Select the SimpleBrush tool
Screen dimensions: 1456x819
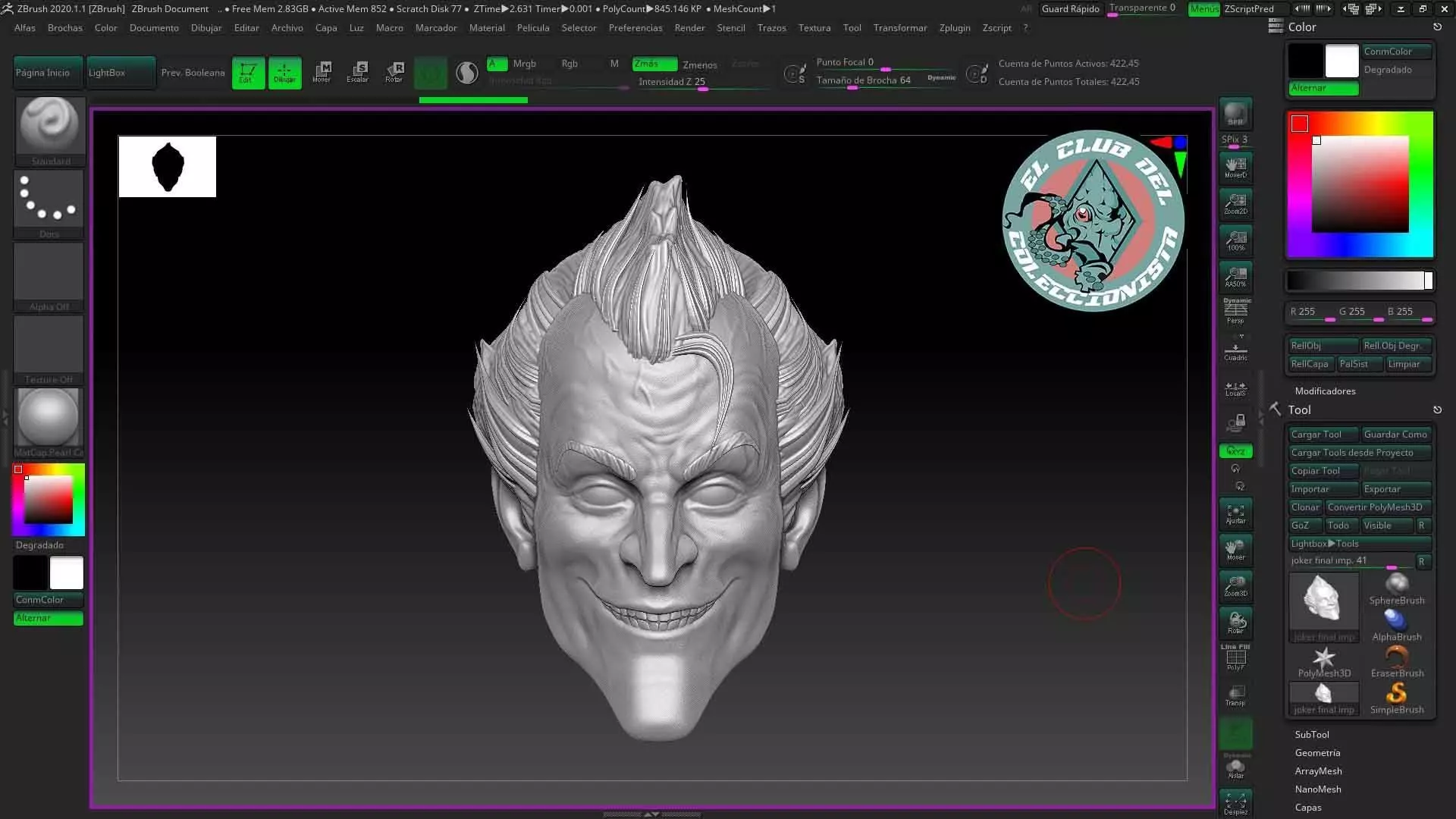pyautogui.click(x=1397, y=698)
